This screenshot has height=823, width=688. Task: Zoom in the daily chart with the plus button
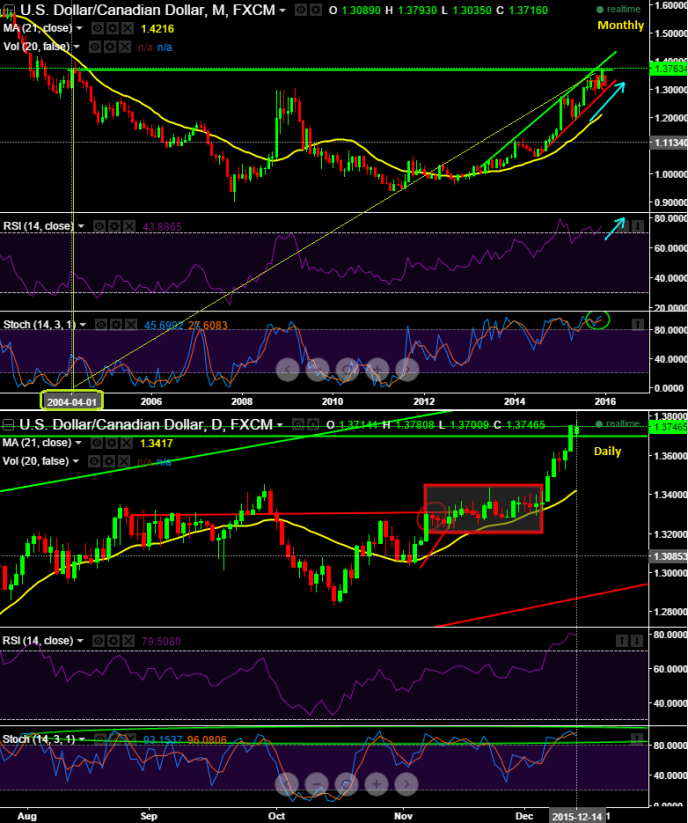[376, 784]
